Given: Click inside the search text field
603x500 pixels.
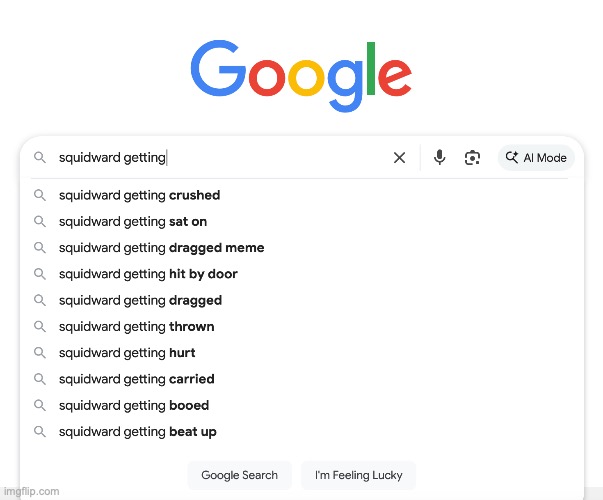Looking at the screenshot, I should coord(221,157).
